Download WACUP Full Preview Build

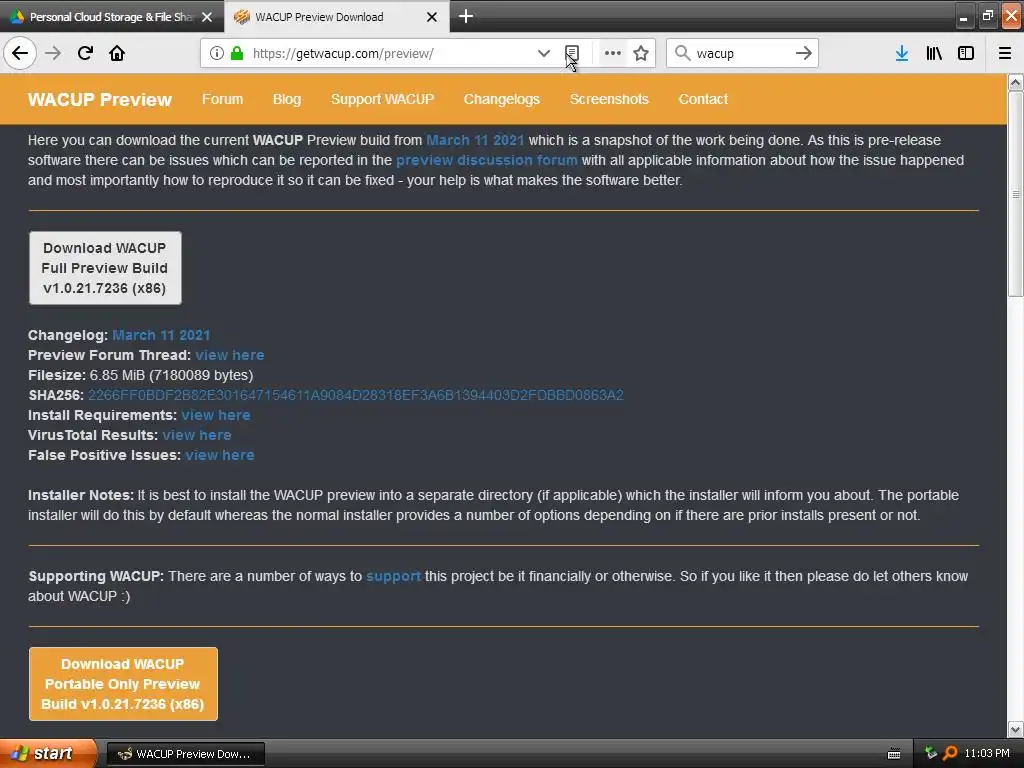(105, 268)
